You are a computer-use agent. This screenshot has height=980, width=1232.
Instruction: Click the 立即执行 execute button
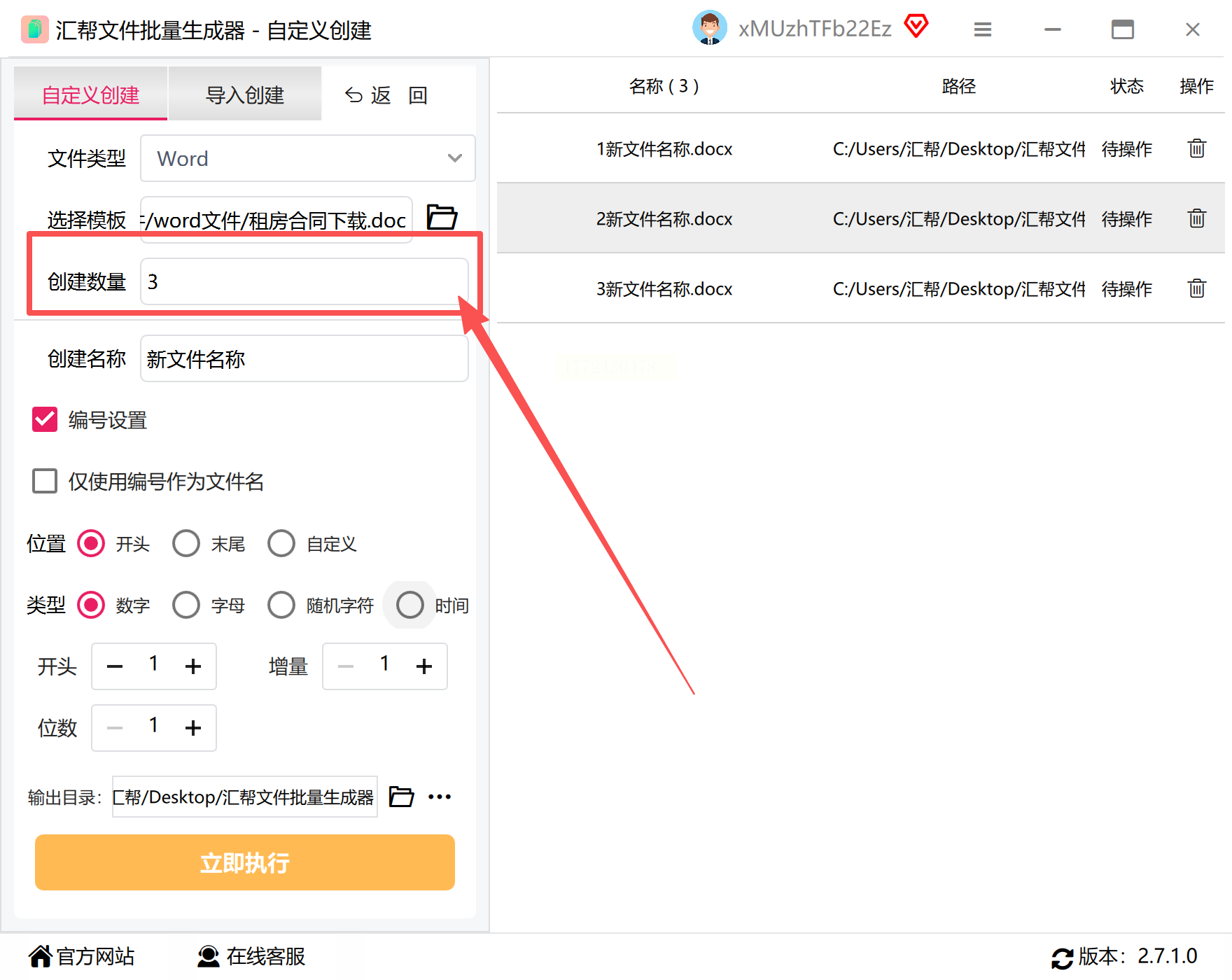[245, 862]
